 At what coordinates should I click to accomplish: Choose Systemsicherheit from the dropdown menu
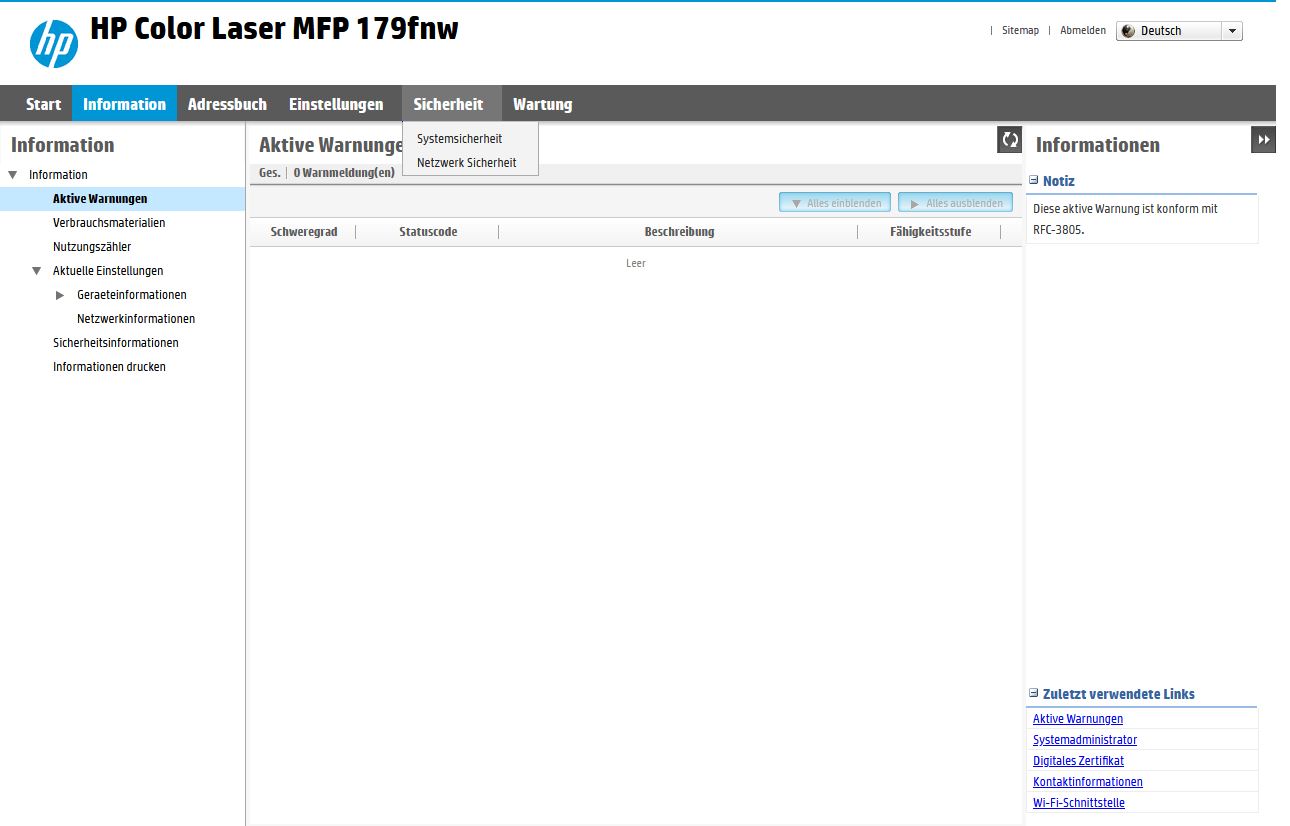click(460, 139)
